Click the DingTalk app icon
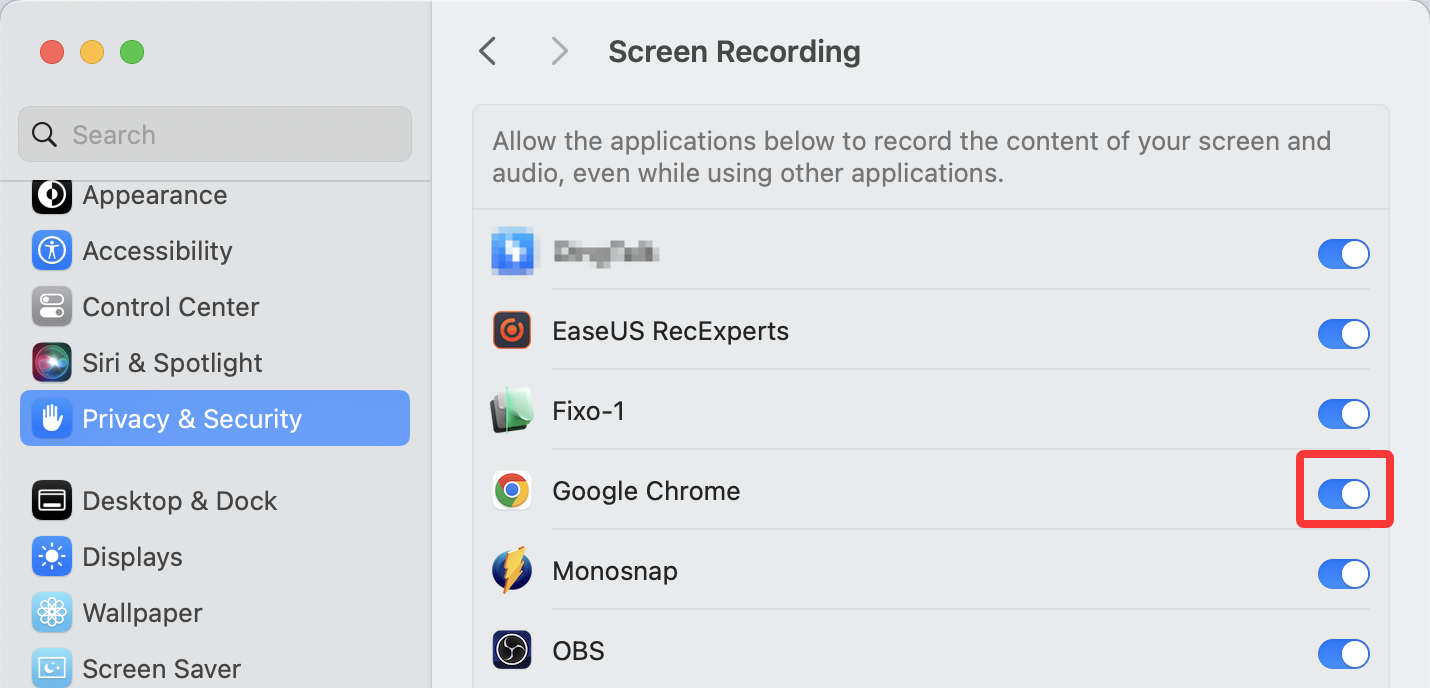Image resolution: width=1430 pixels, height=688 pixels. coord(512,252)
